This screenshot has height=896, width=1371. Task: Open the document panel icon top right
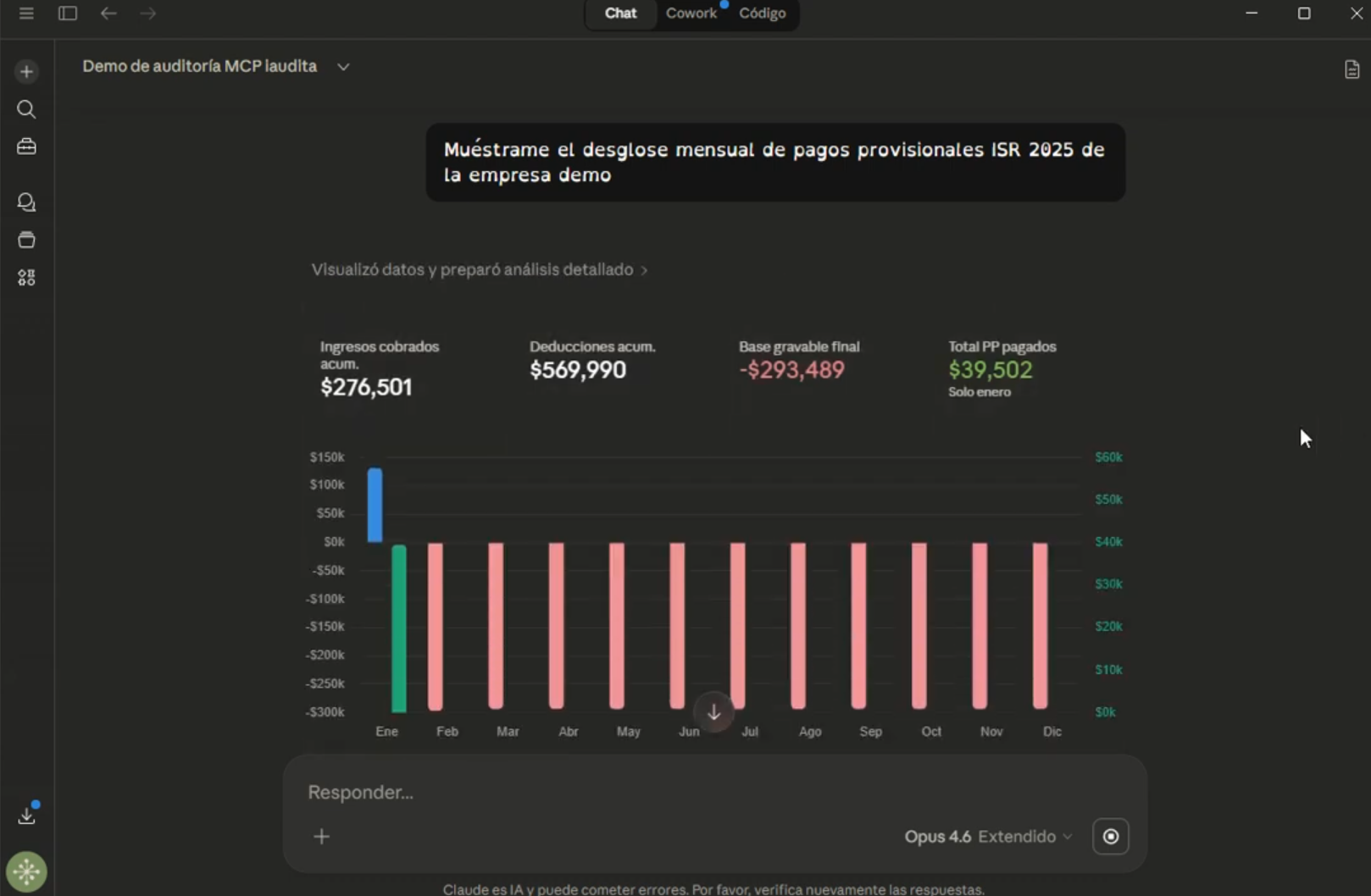click(1352, 69)
